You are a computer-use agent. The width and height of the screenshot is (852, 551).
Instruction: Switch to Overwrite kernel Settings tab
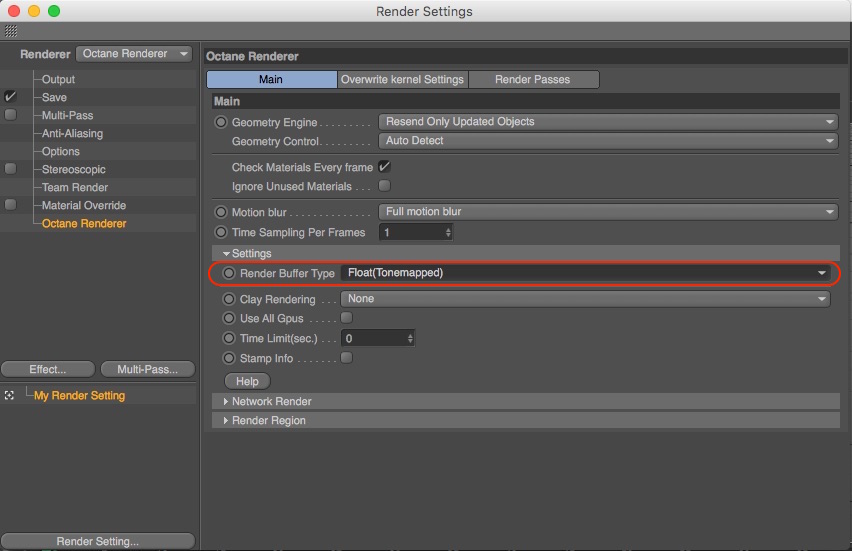tap(402, 79)
